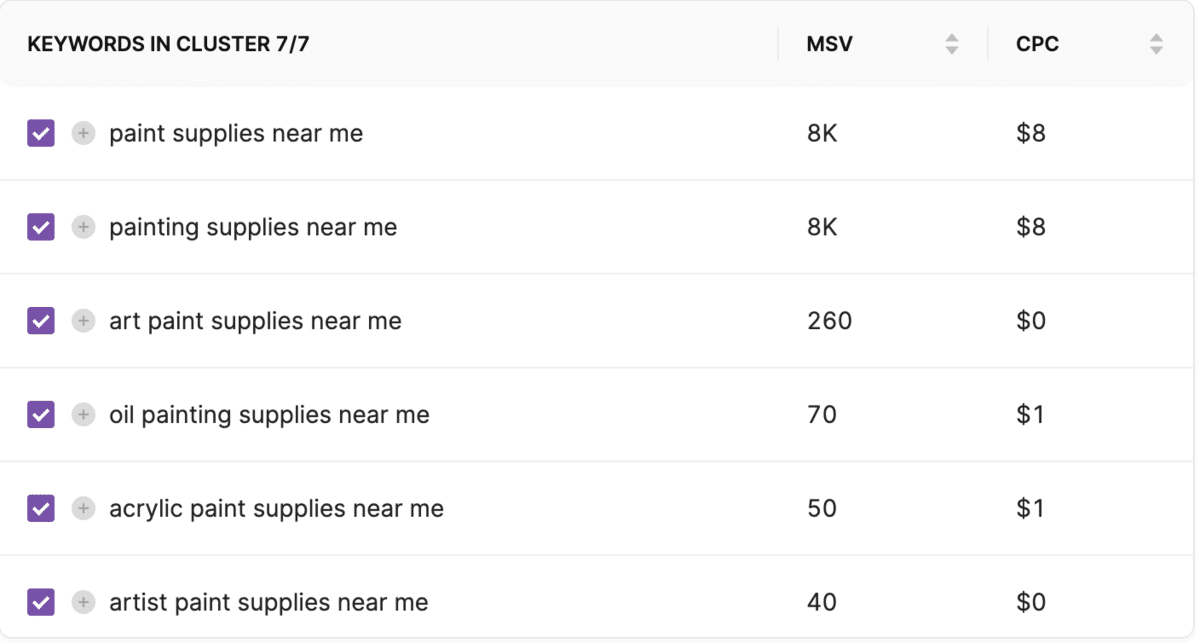Uncheck 'painting supplies near me' checkbox

click(x=41, y=228)
